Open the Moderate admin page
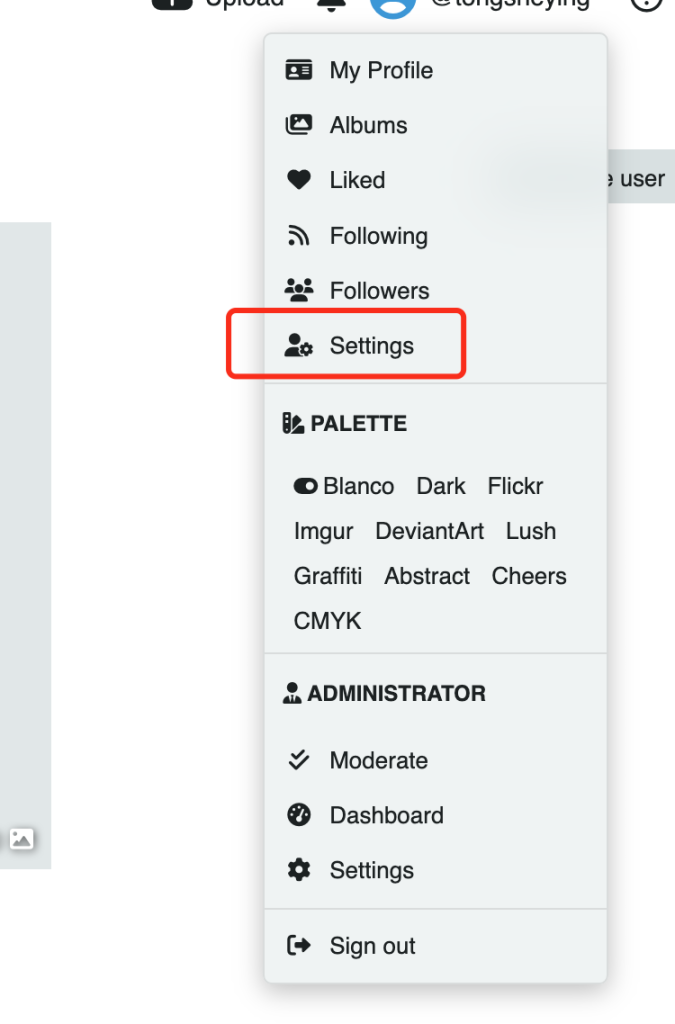Screen dimensions: 675x1024 [x=378, y=760]
